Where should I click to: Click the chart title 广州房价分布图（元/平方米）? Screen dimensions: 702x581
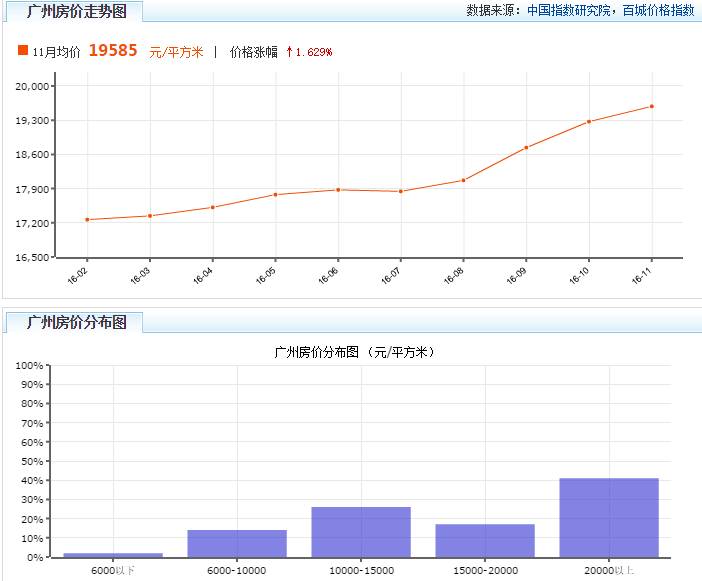click(355, 352)
